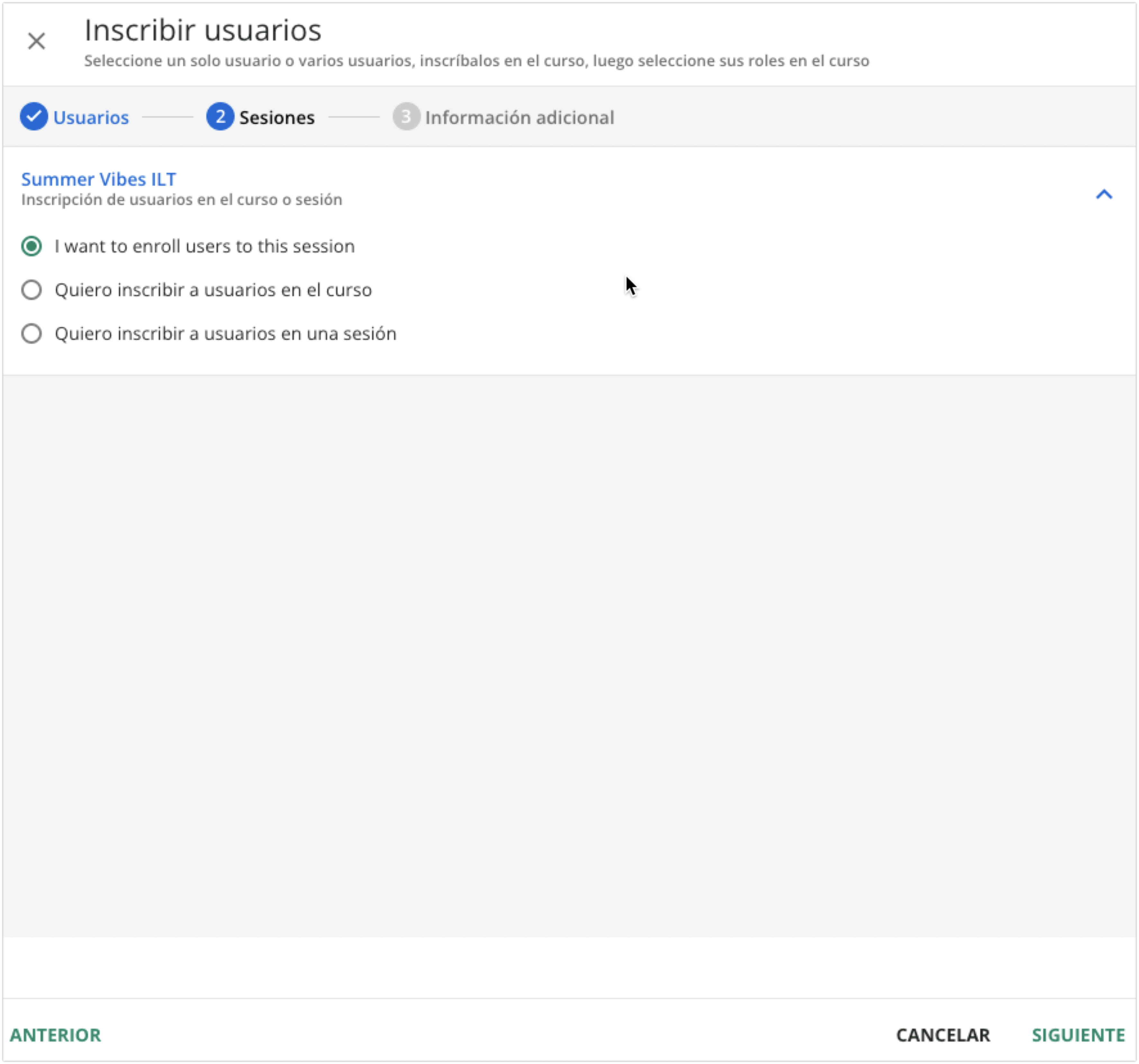
Task: Choose the 'inscribir a usuarios en una sesión' radio button
Action: [31, 333]
